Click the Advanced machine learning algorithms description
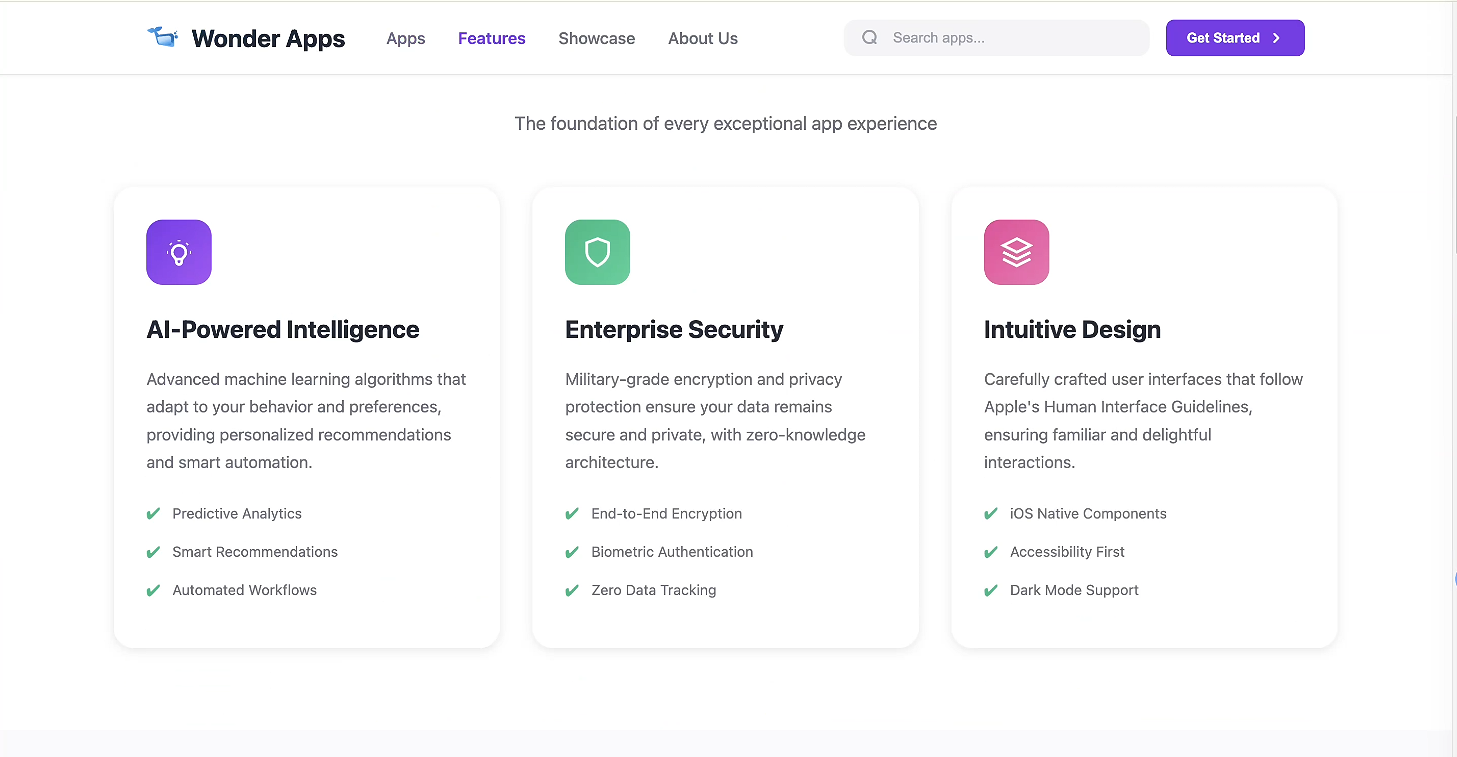This screenshot has height=757, width=1457. click(307, 421)
